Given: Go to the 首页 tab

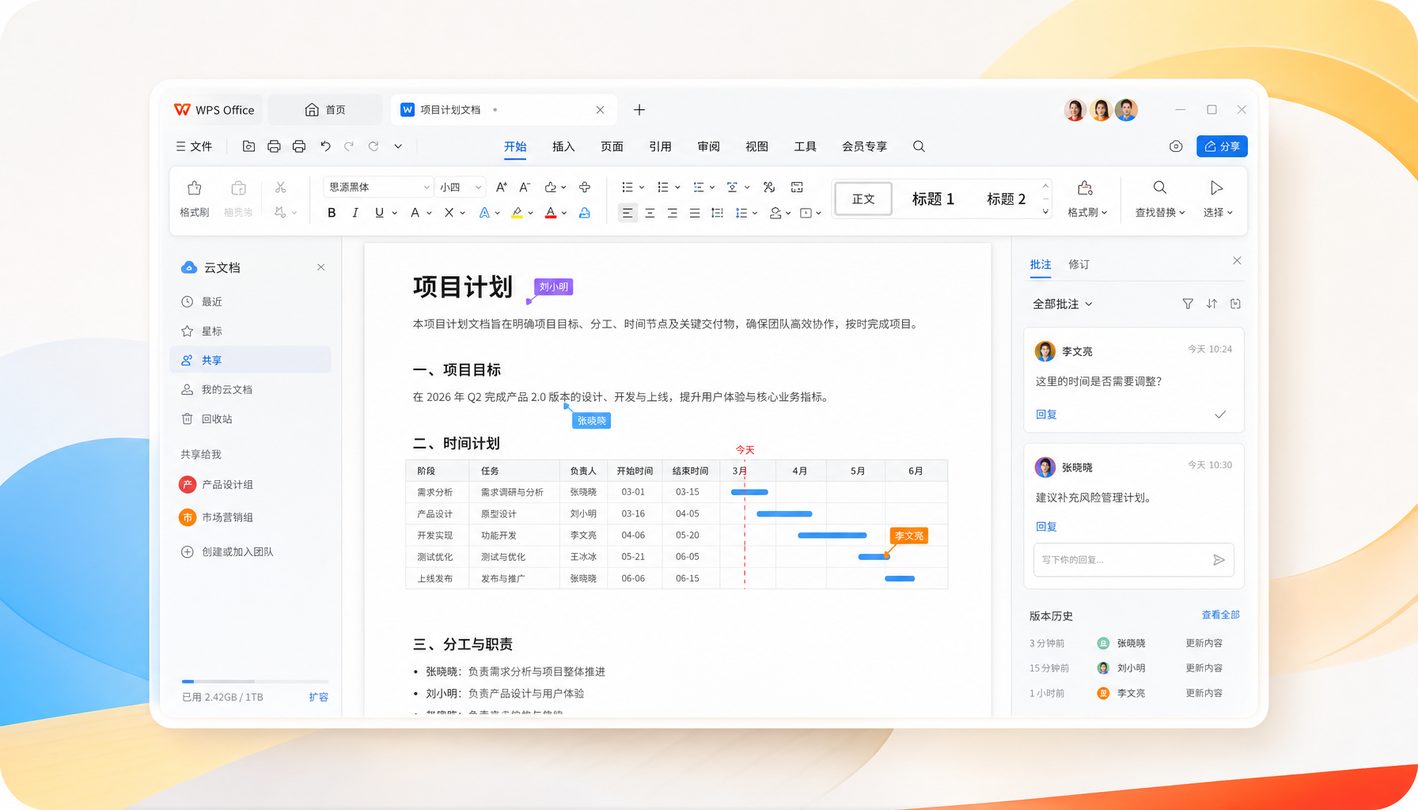Looking at the screenshot, I should (325, 110).
